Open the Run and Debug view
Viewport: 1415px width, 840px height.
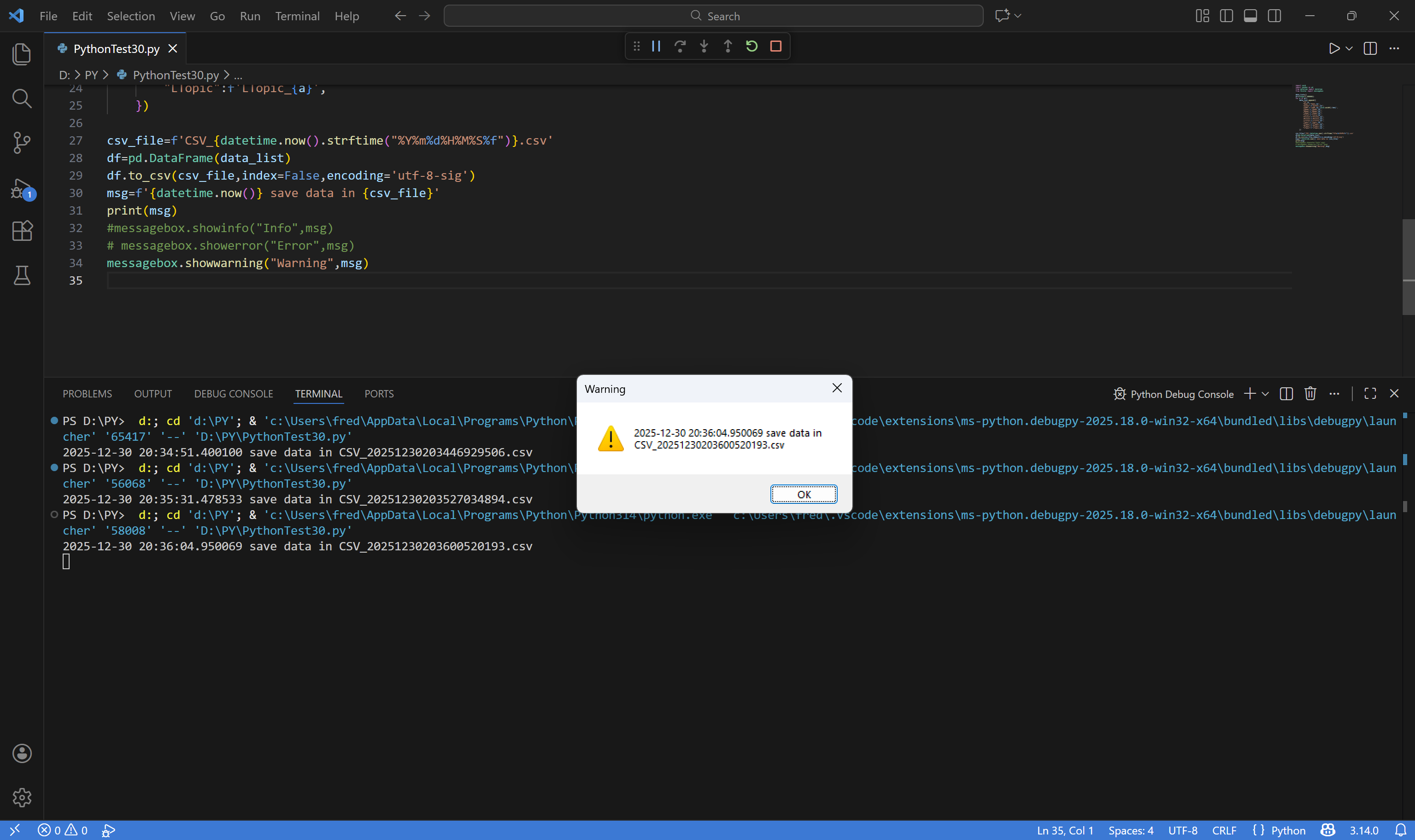click(22, 188)
